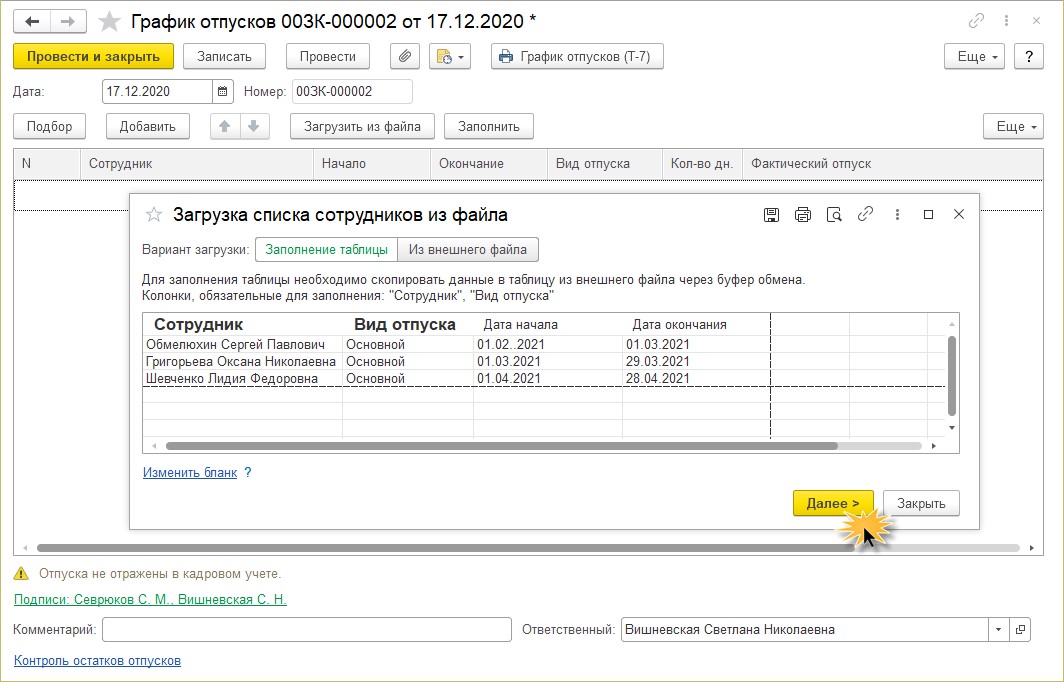Sort by the Сотрудник column header
Screen dimensions: 1064x682
[x=197, y=164]
